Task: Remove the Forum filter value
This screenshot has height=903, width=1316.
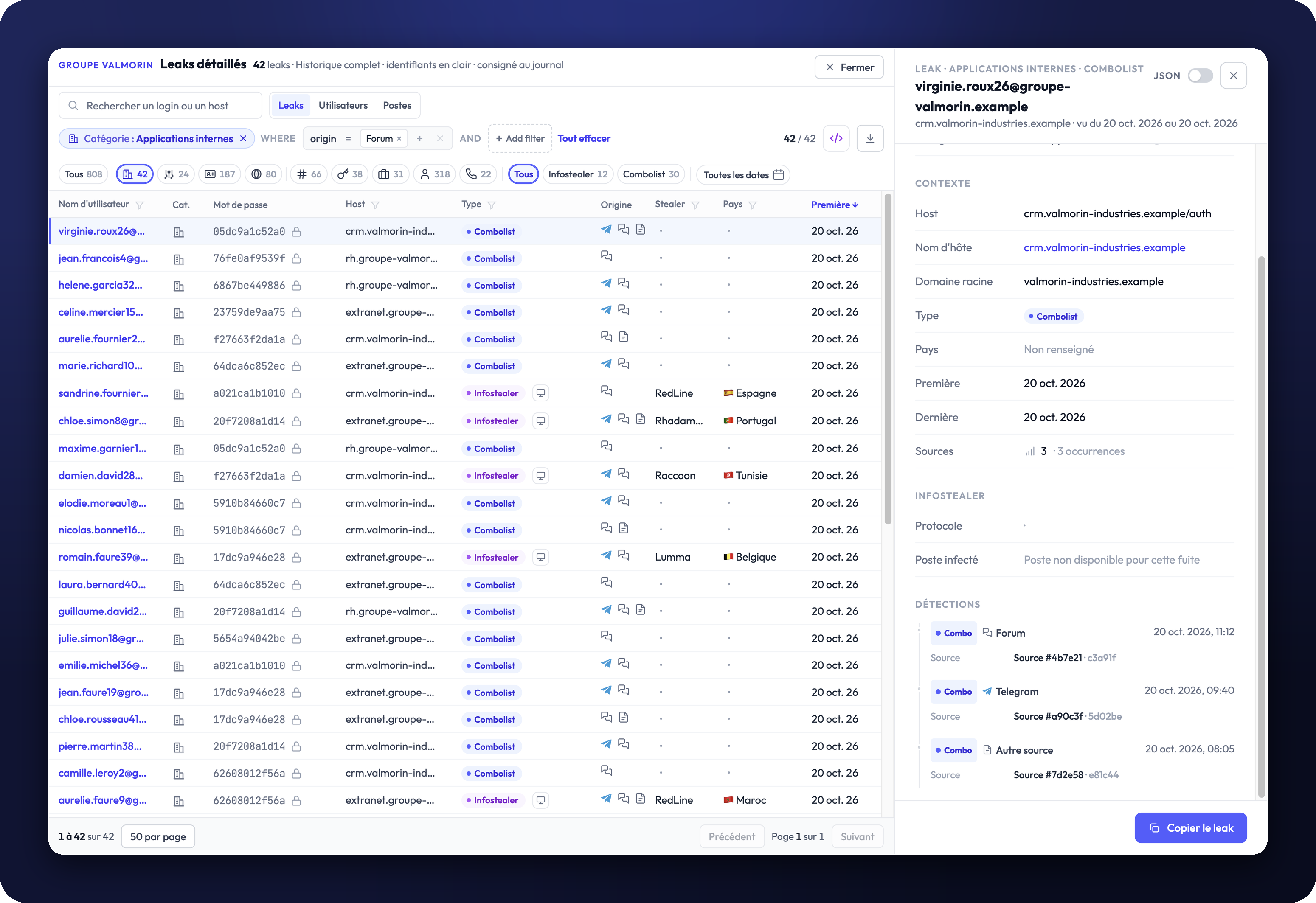Action: pyautogui.click(x=399, y=139)
